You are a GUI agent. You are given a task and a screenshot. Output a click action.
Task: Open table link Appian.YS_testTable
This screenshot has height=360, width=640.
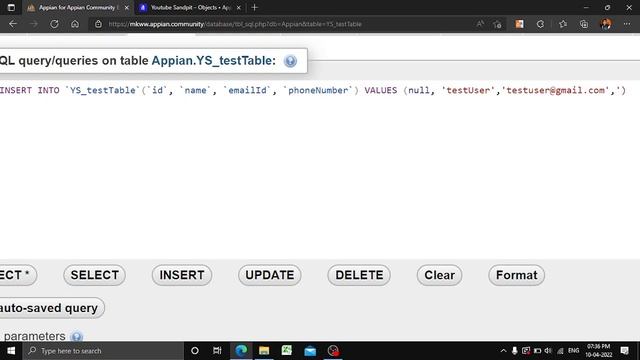point(213,61)
